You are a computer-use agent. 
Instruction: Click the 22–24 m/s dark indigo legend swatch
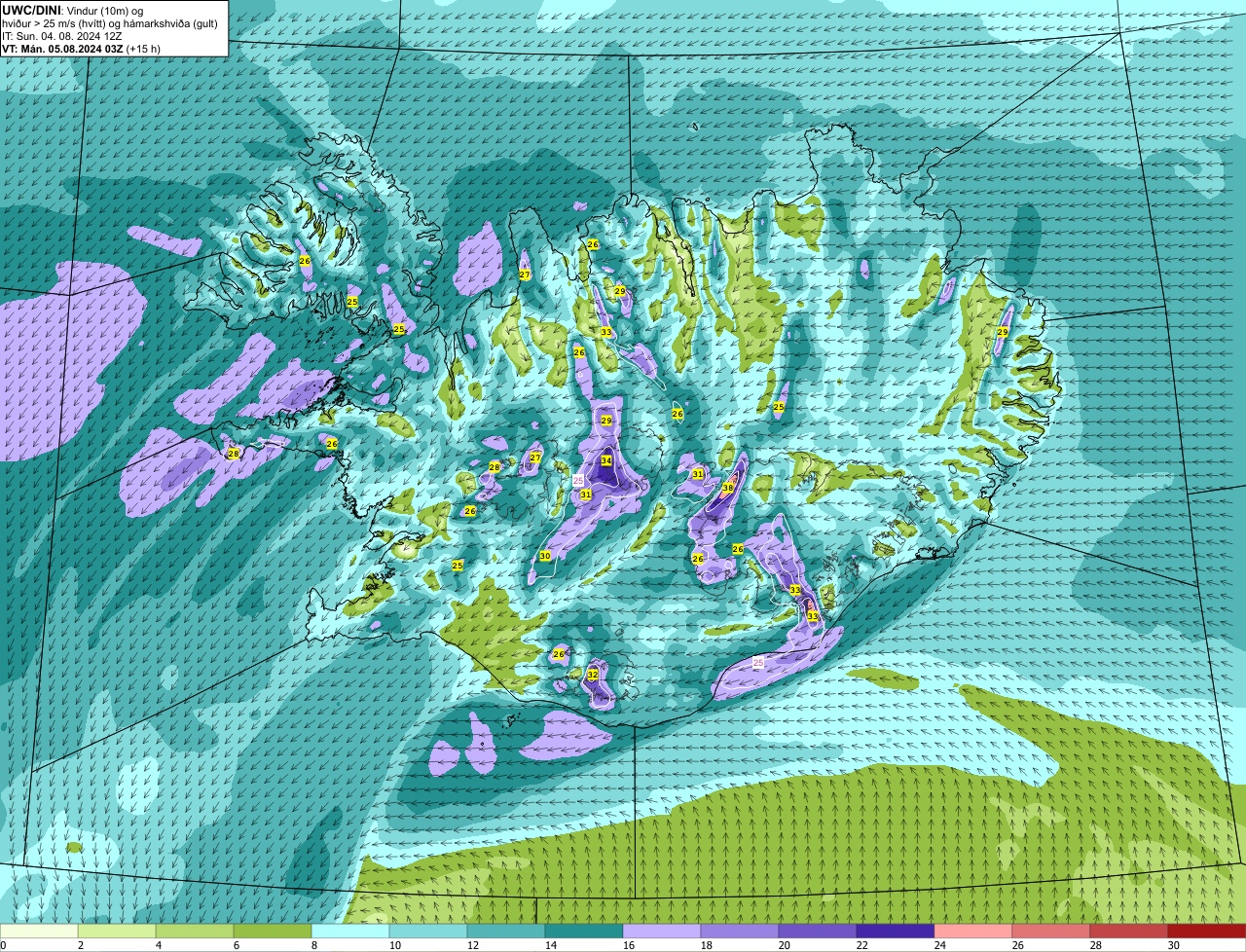tap(896, 932)
